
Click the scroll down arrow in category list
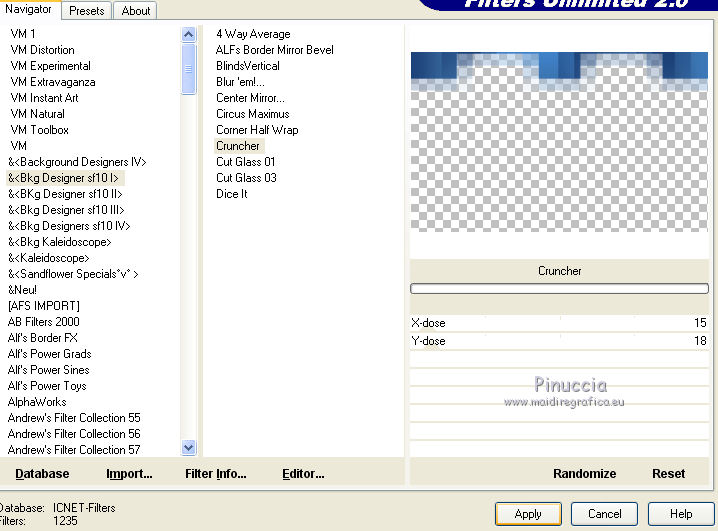pos(188,447)
